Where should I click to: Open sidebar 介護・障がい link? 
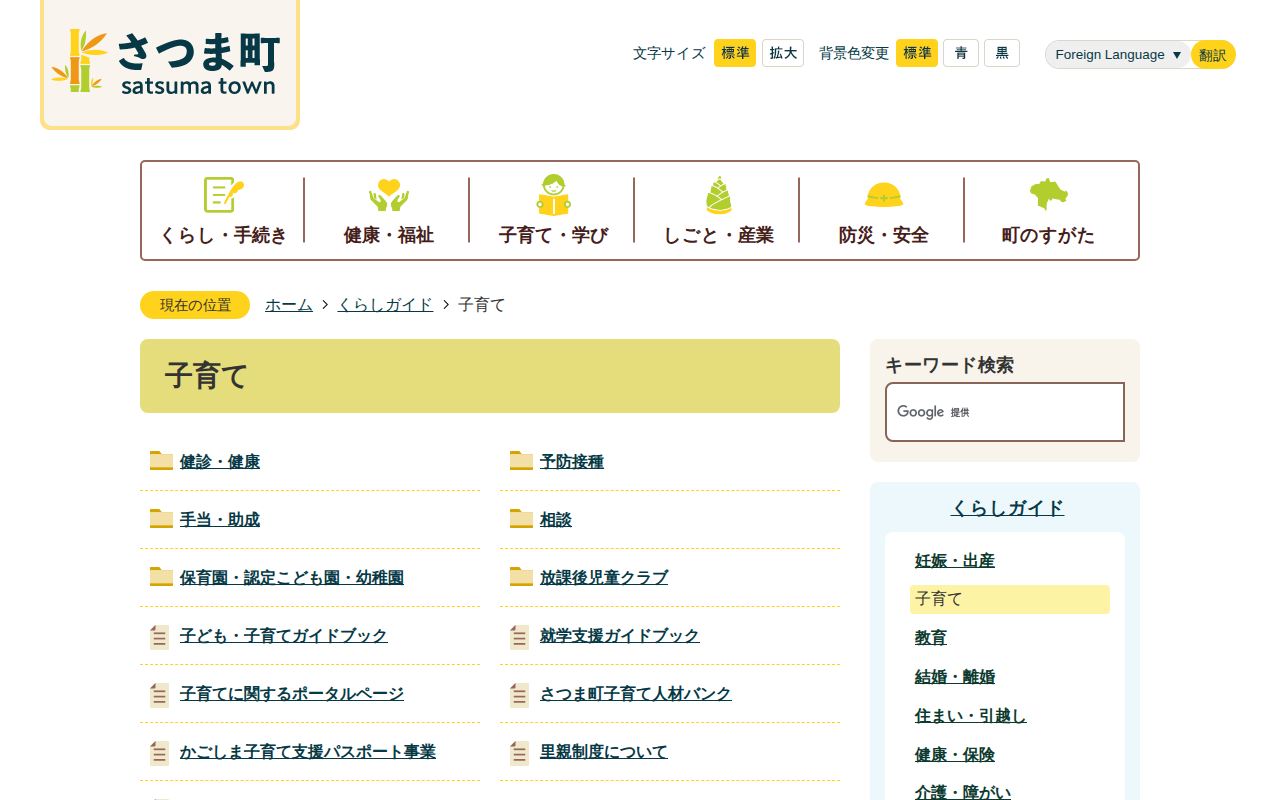[963, 792]
